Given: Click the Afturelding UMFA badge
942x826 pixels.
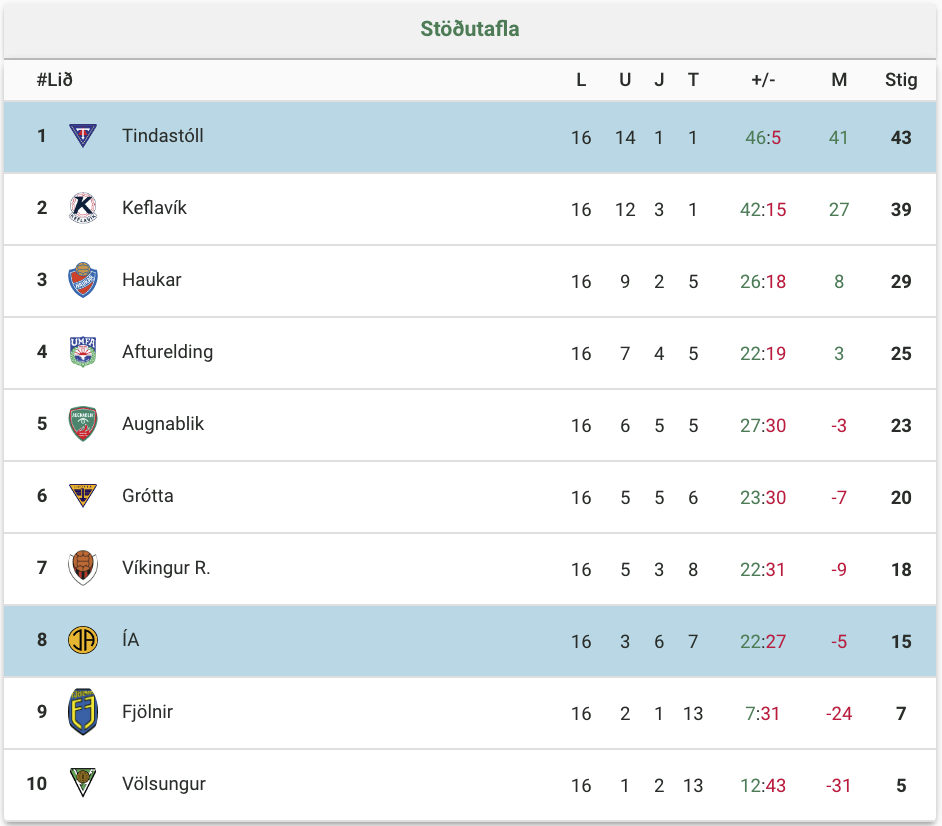Looking at the screenshot, I should (83, 352).
